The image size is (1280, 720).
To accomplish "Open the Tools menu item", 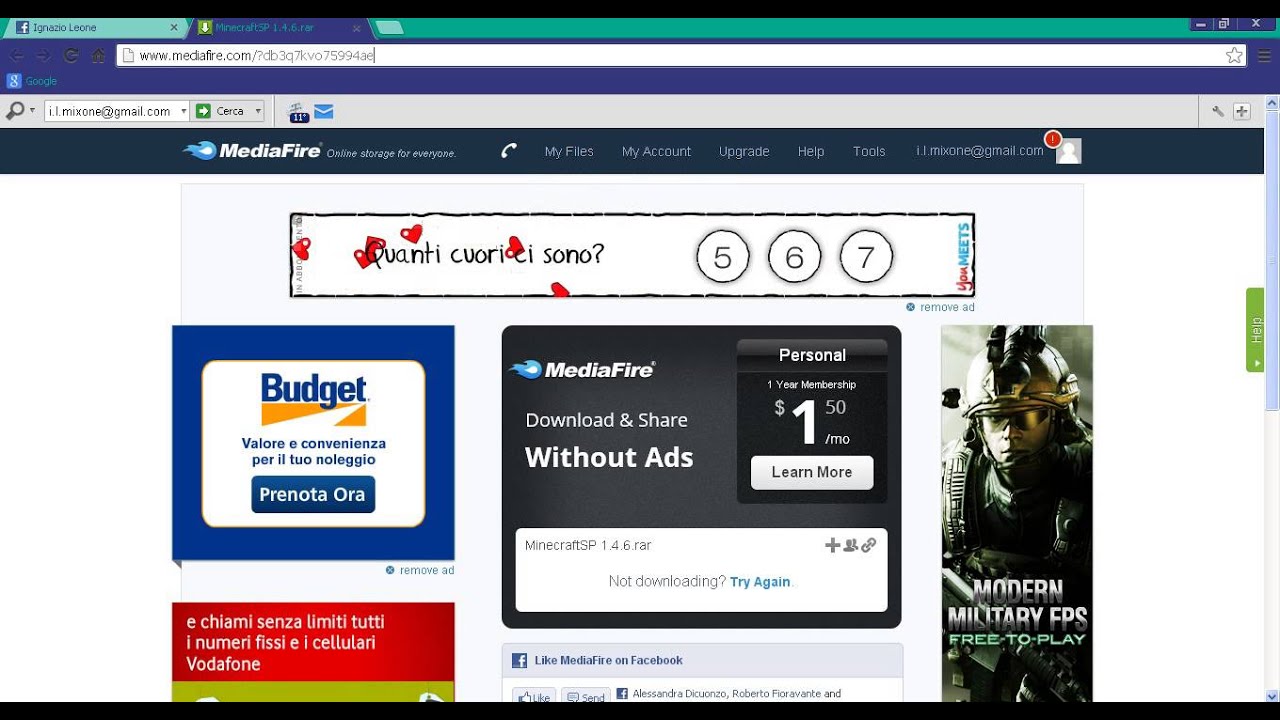I will click(x=869, y=151).
